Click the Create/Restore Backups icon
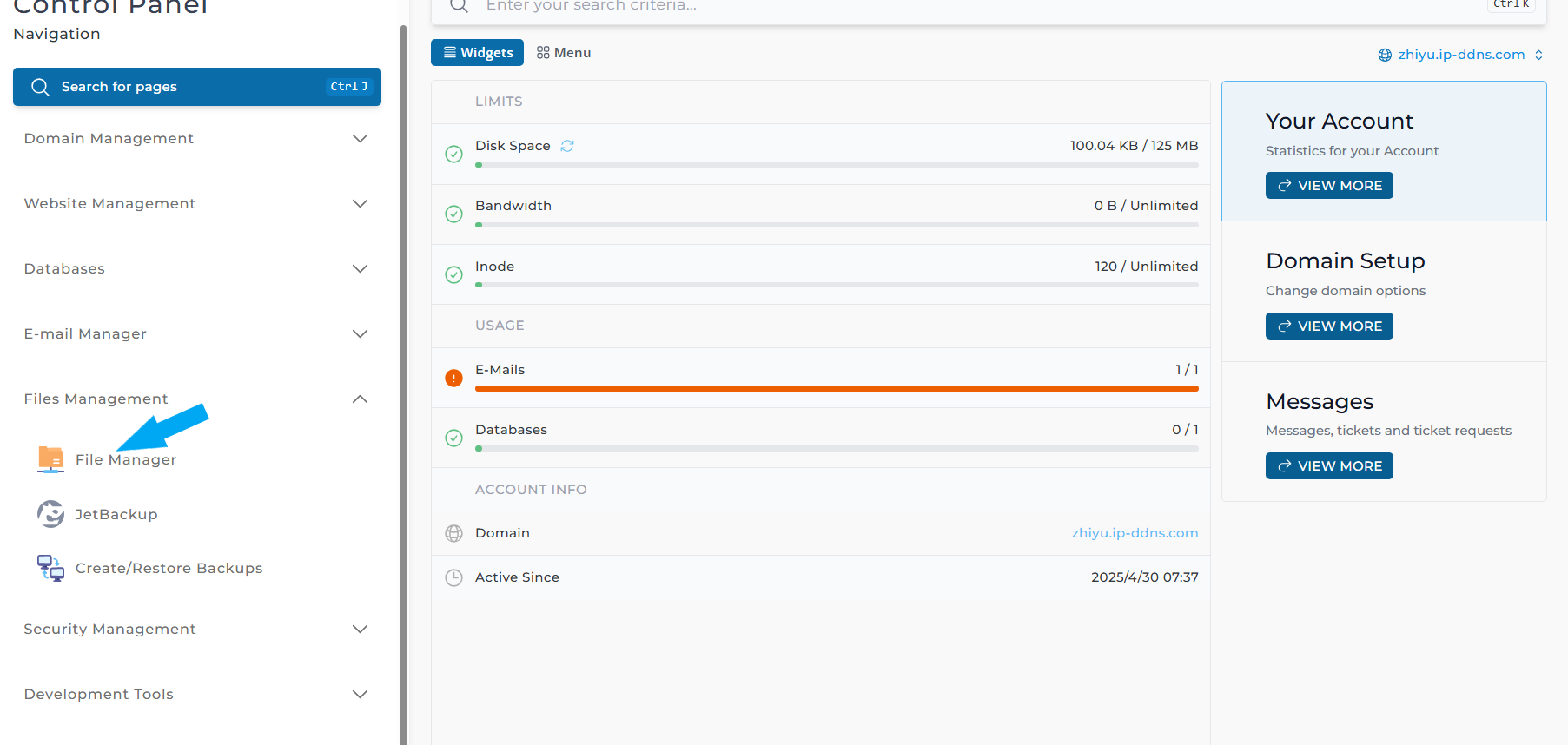 [50, 568]
